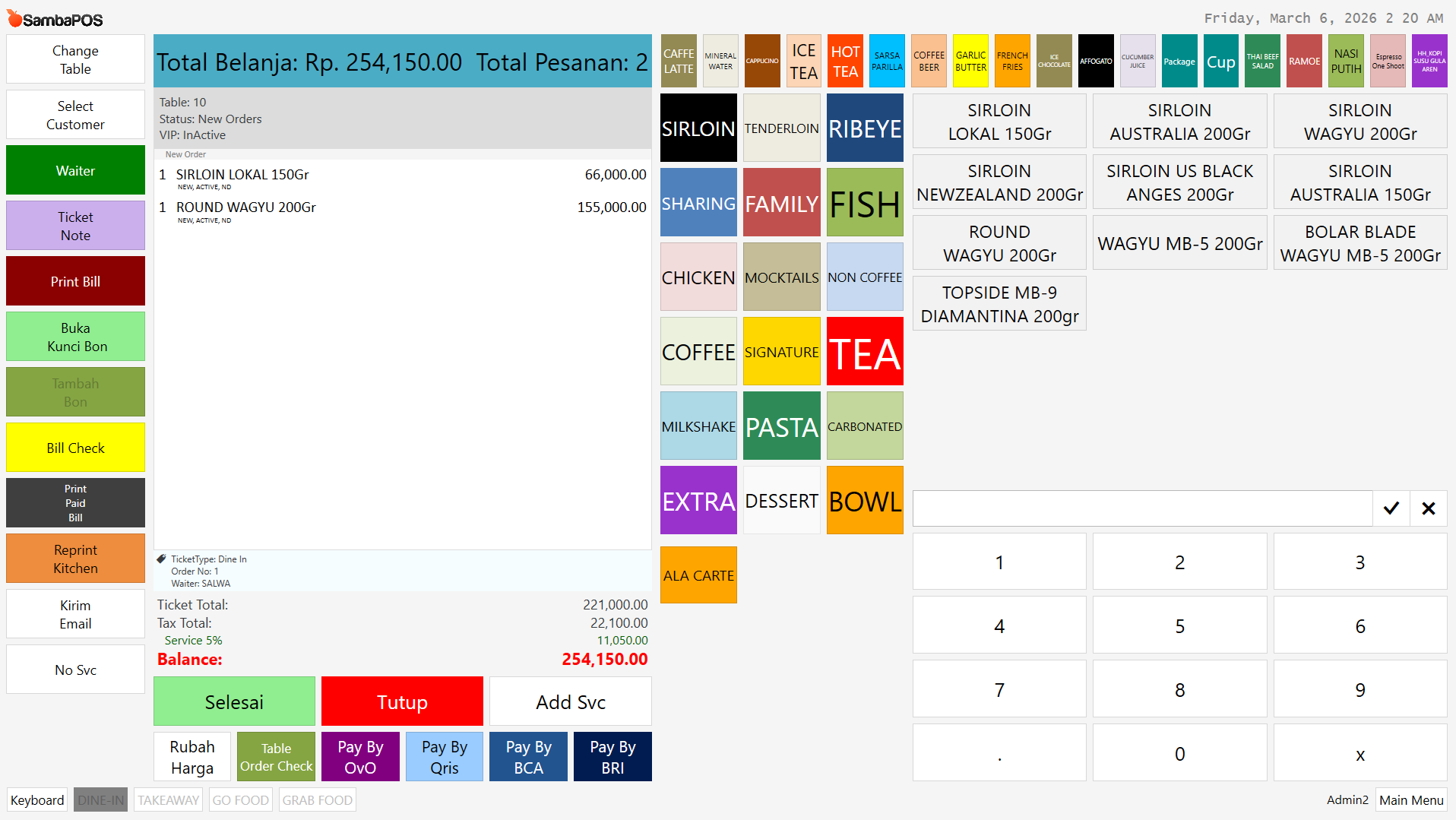
Task: Click the SambaPOS logo
Action: click(x=55, y=19)
